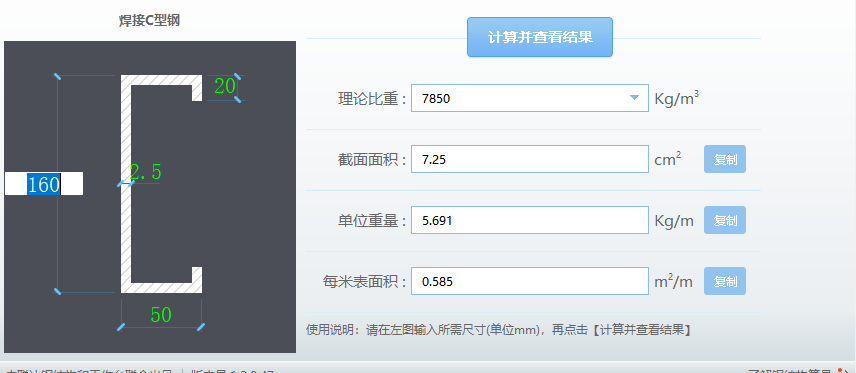The image size is (856, 373).
Task: Click the Kg/m³ unit label
Action: click(x=677, y=99)
